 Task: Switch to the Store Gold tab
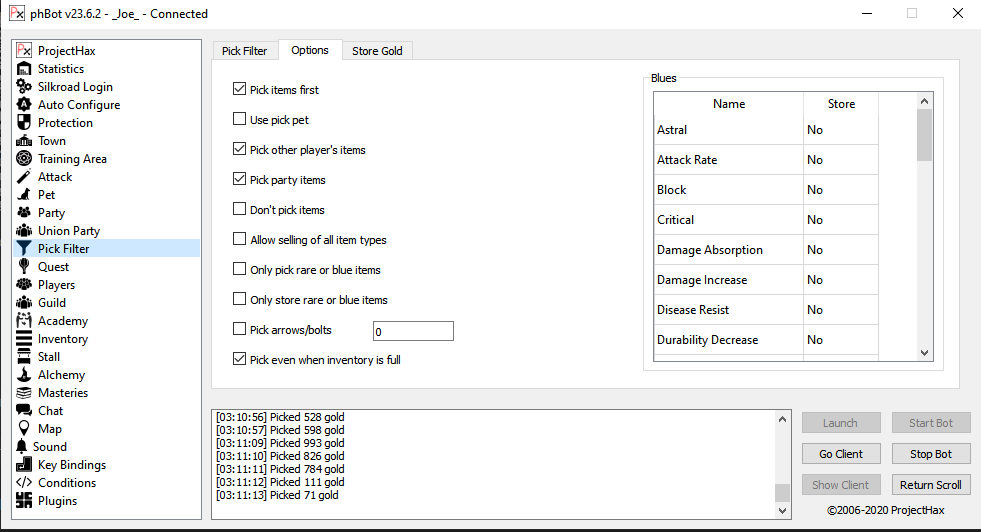click(x=377, y=51)
